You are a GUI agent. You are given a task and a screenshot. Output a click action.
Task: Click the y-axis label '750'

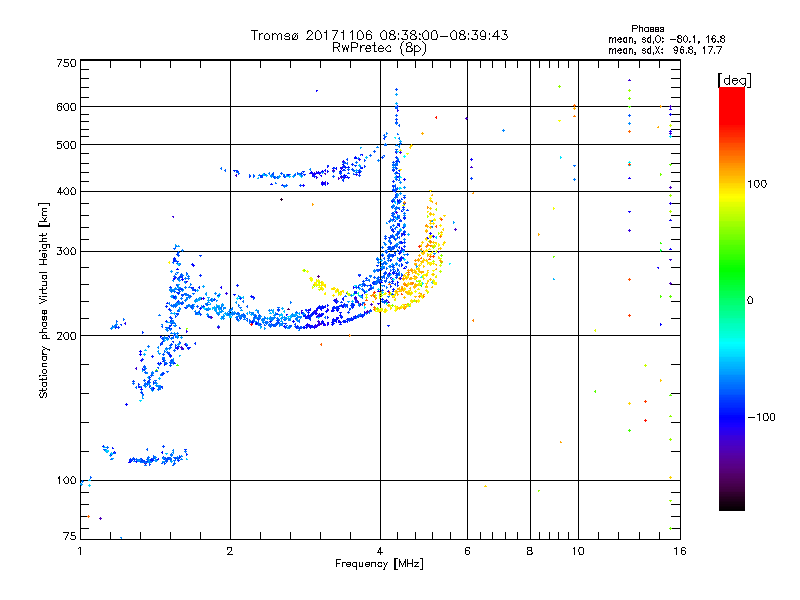pos(66,63)
